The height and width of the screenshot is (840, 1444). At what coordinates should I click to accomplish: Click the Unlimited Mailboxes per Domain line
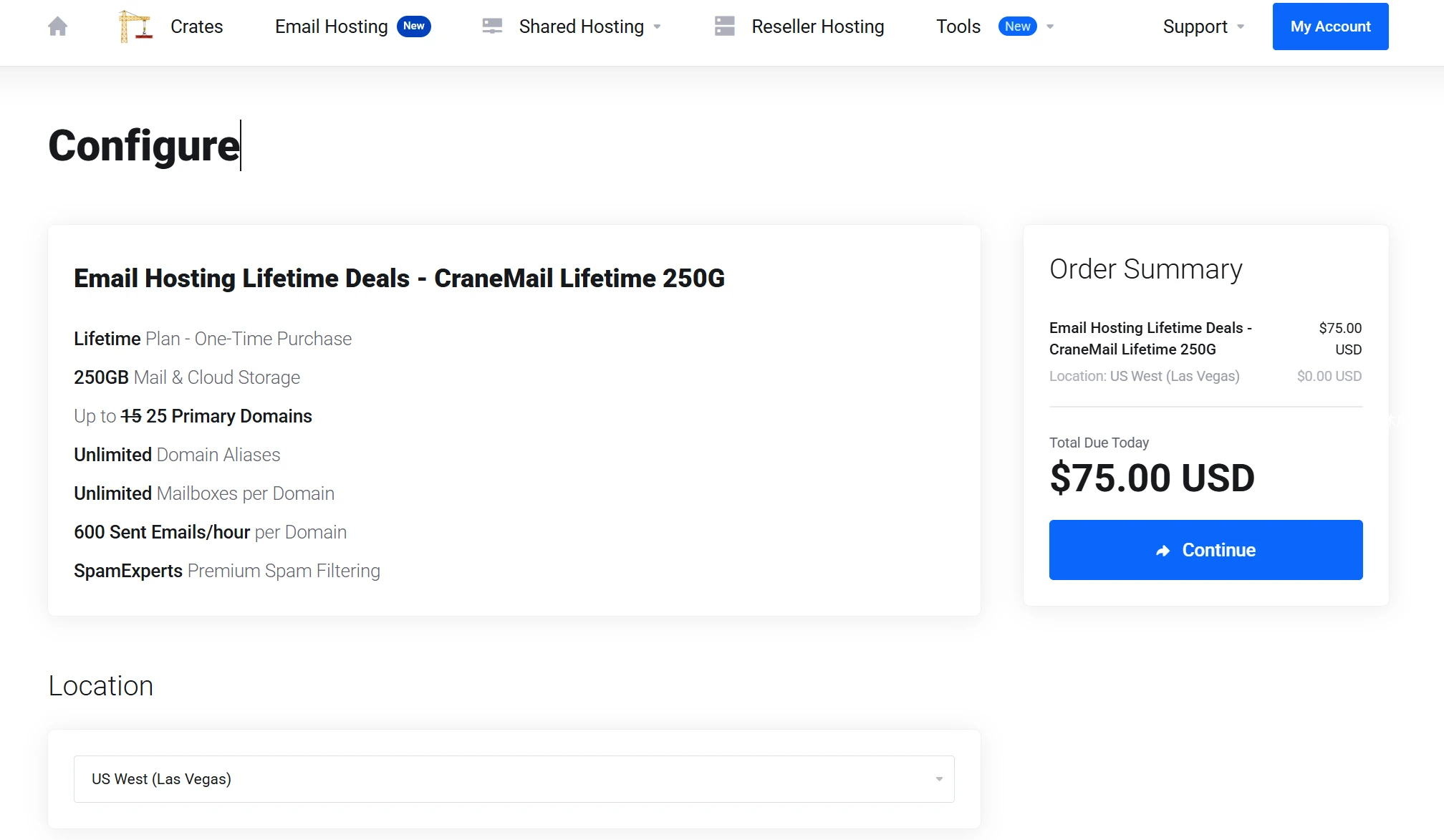pyautogui.click(x=204, y=493)
